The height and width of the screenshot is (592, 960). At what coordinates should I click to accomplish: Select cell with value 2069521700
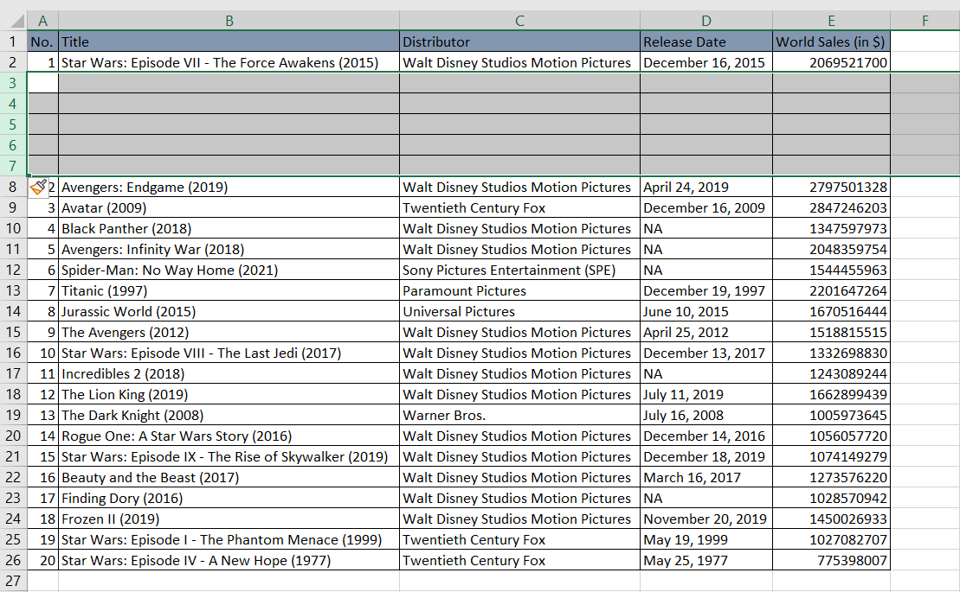[831, 62]
